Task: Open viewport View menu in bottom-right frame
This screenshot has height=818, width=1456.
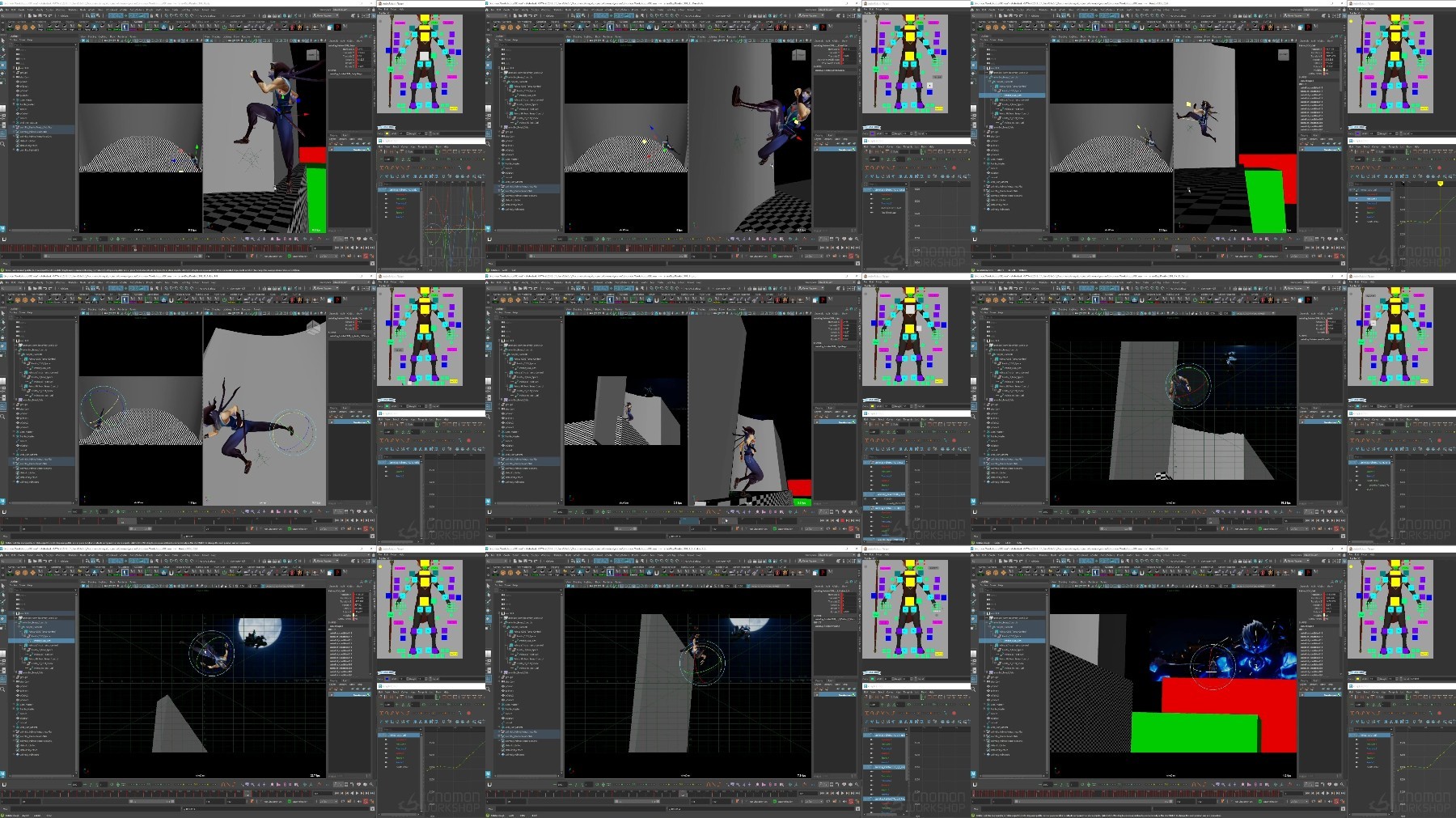Action: click(1052, 583)
